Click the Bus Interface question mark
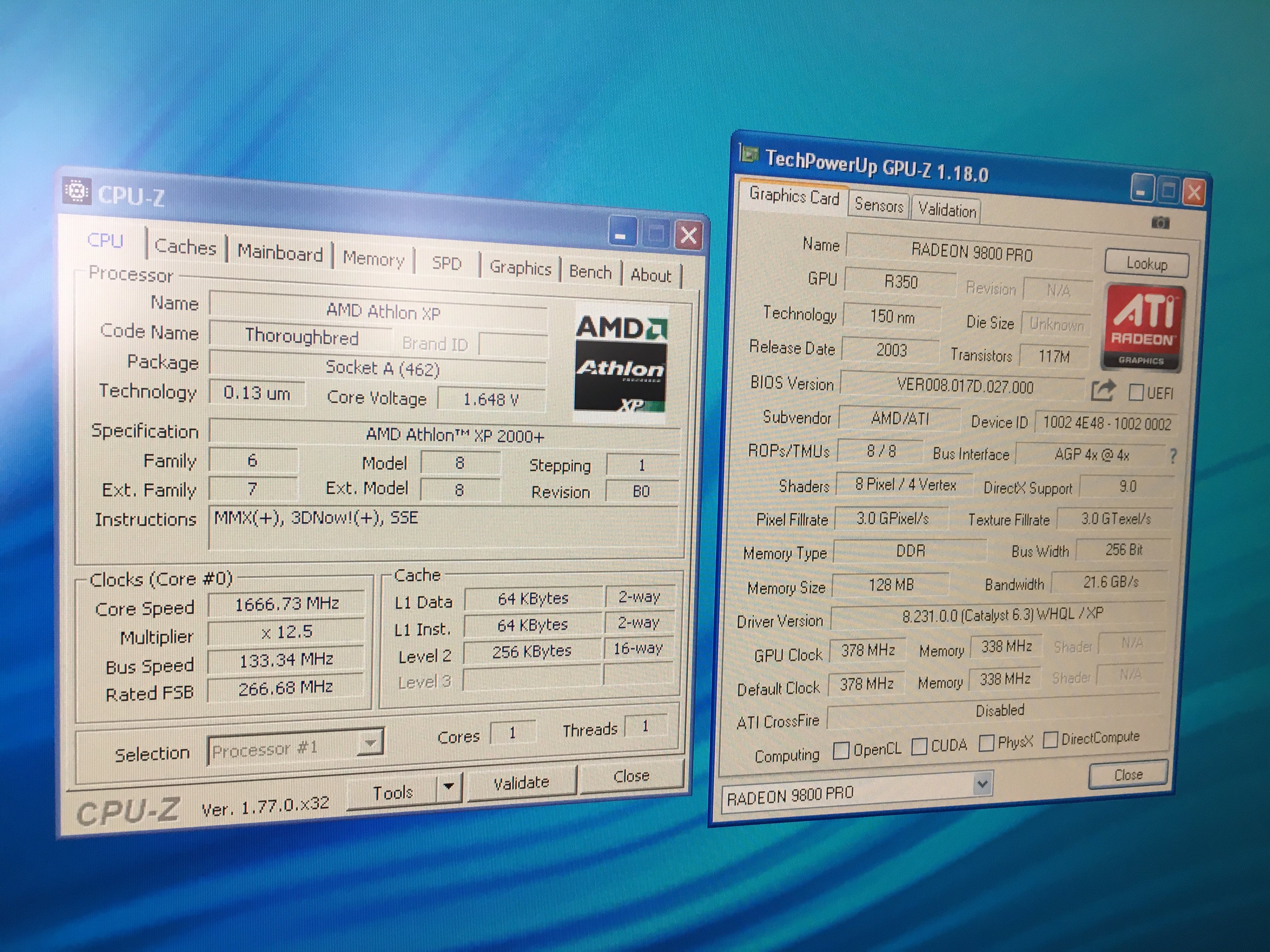1270x952 pixels. tap(1173, 456)
